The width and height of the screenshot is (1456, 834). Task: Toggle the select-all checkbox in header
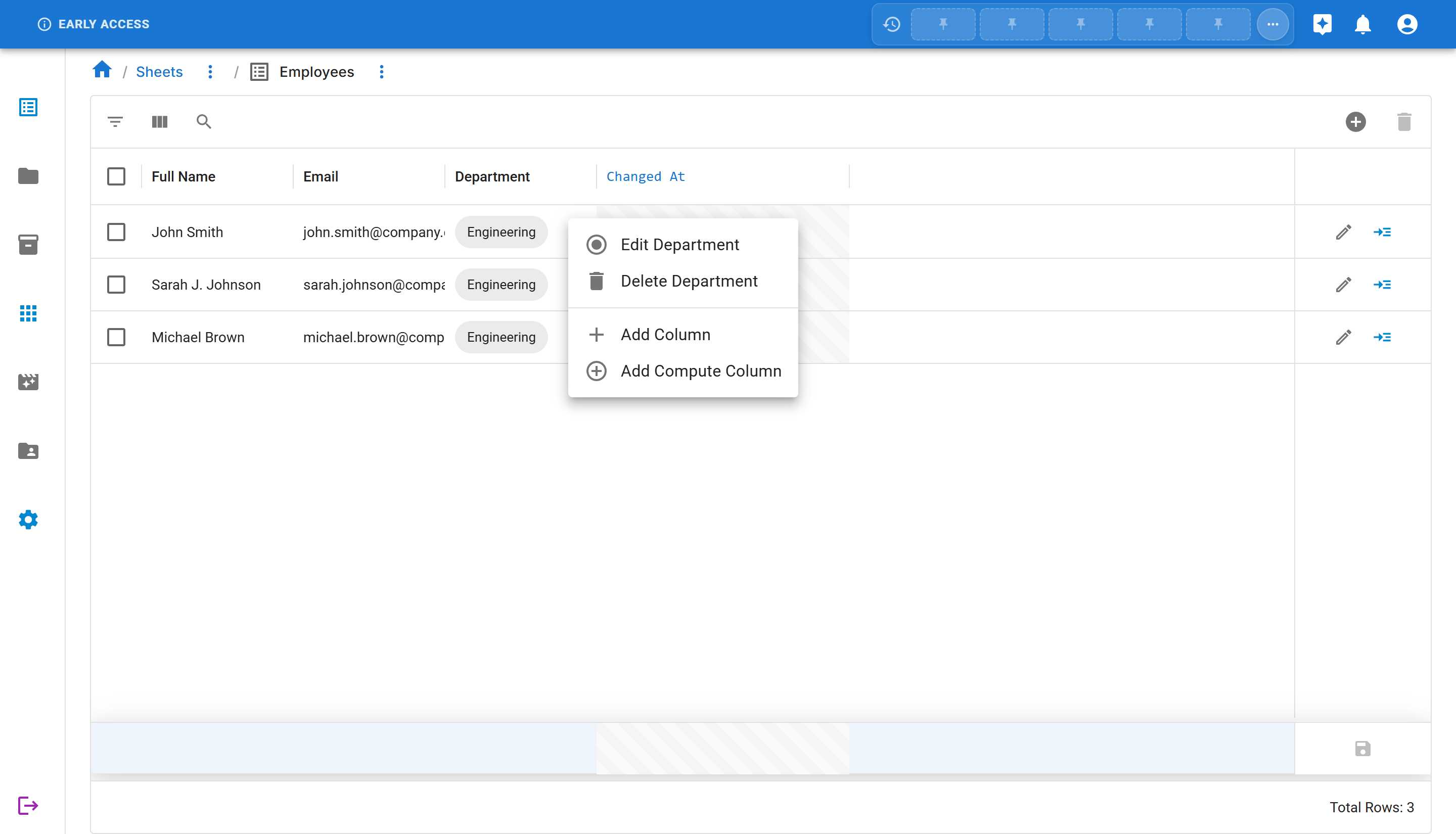pos(116,176)
